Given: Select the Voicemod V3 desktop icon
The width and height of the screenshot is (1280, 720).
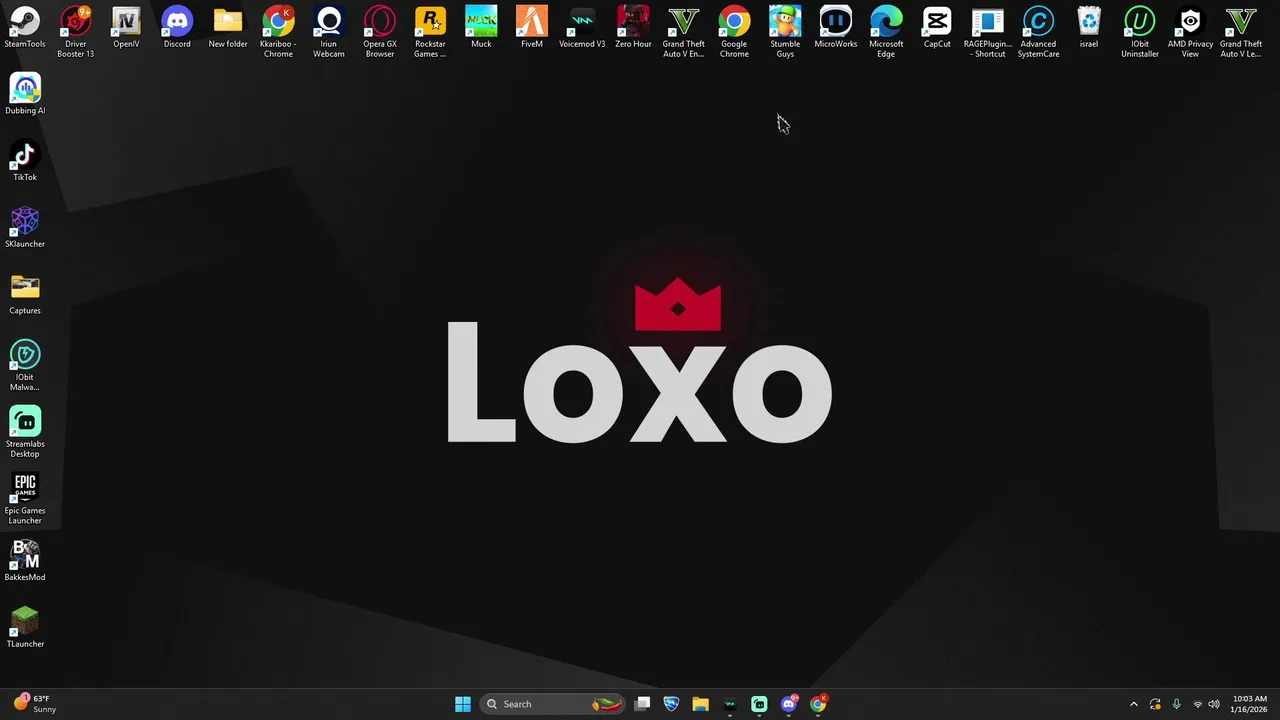Looking at the screenshot, I should (x=582, y=28).
